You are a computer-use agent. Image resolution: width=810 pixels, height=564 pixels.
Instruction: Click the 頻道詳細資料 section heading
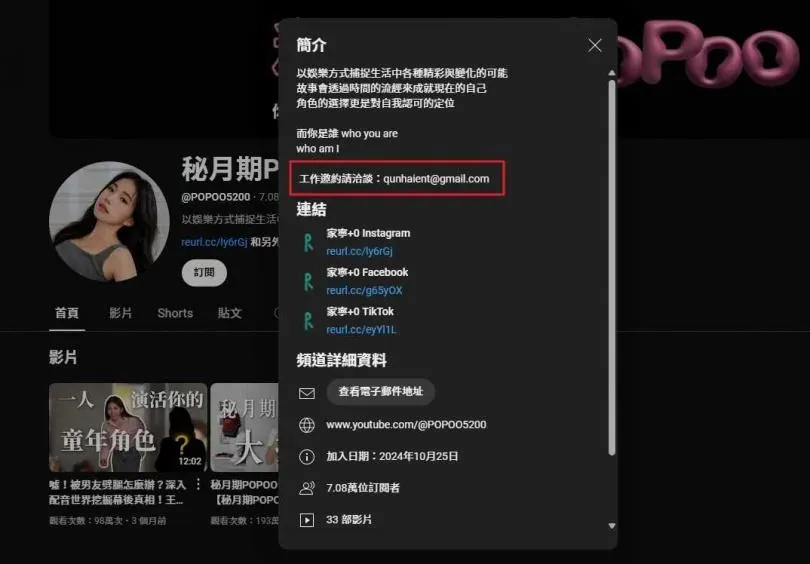tap(341, 360)
